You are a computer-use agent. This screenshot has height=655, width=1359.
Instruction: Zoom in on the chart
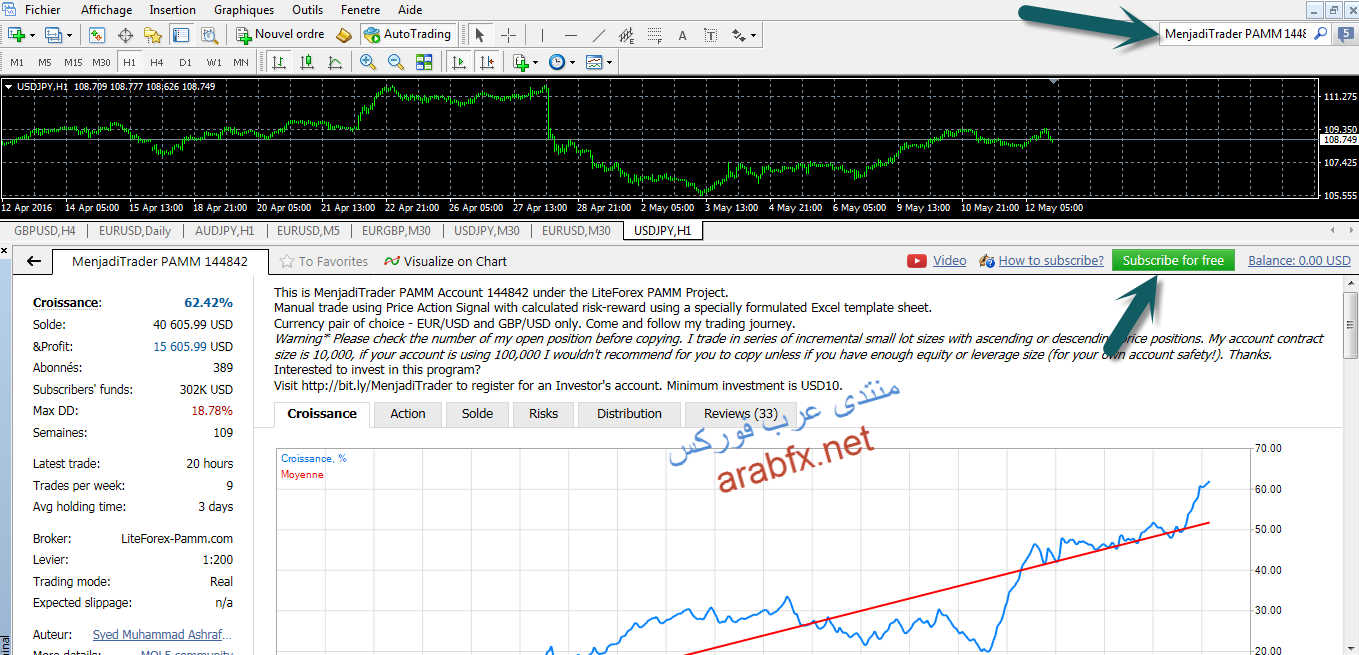[368, 62]
